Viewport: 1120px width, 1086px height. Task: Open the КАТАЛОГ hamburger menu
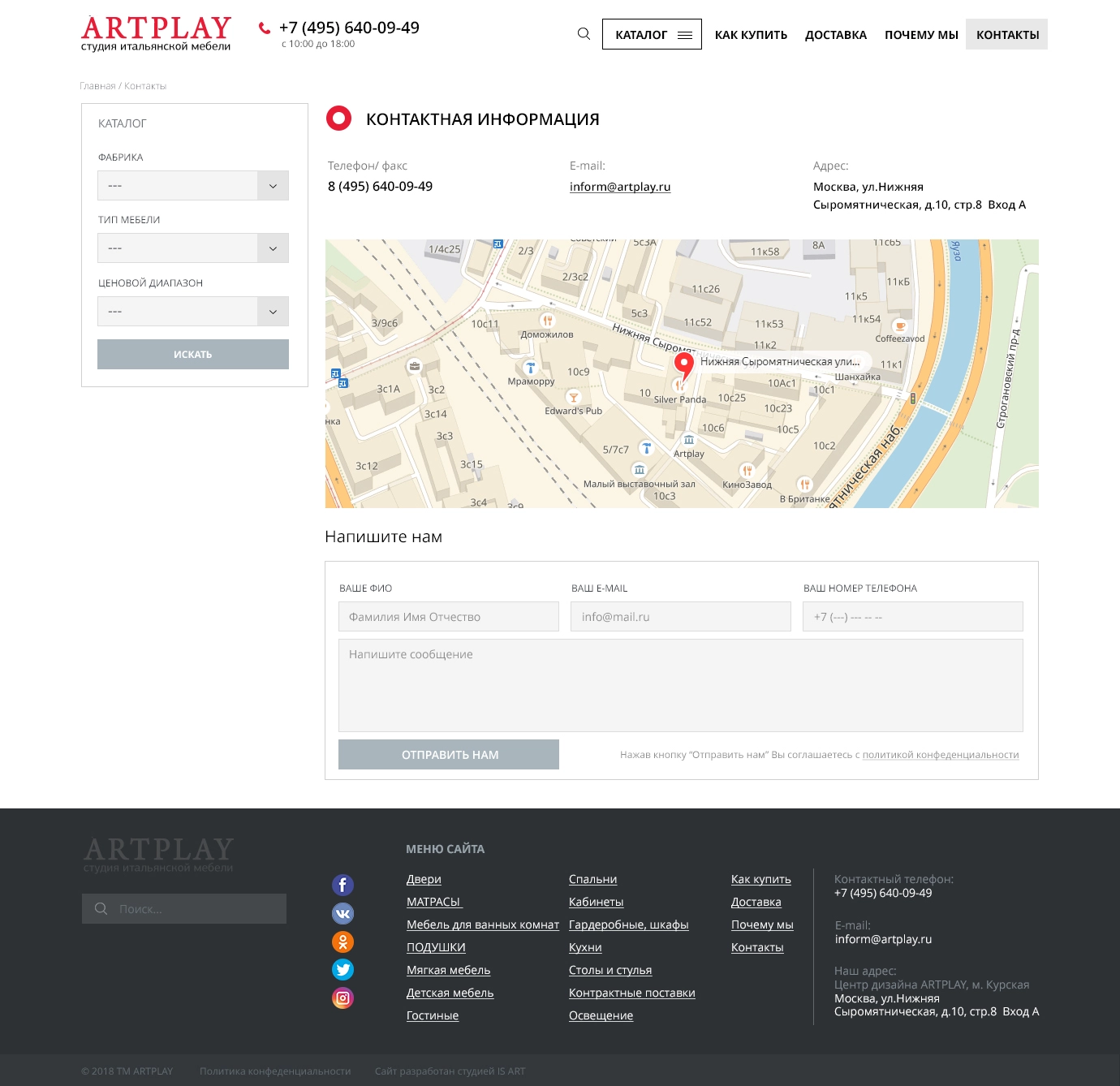(x=652, y=34)
